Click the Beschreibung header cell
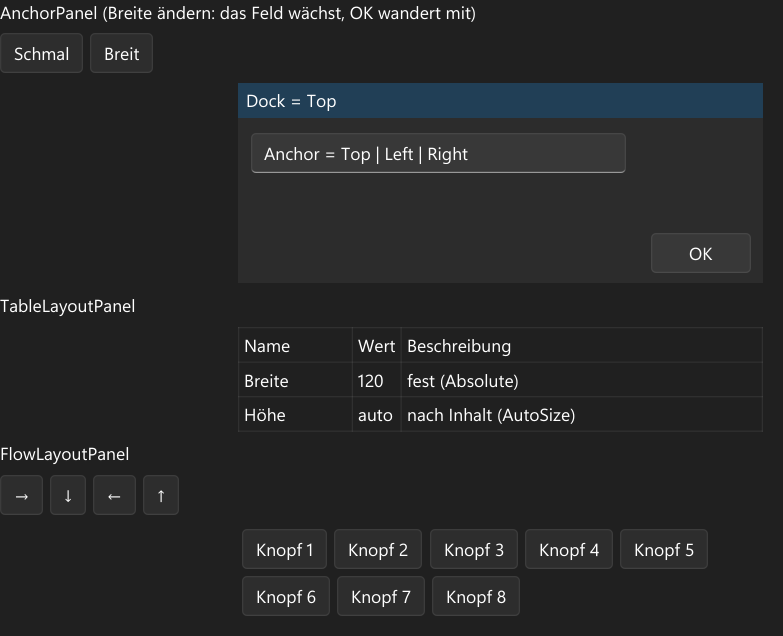The height and width of the screenshot is (636, 783). 582,345
